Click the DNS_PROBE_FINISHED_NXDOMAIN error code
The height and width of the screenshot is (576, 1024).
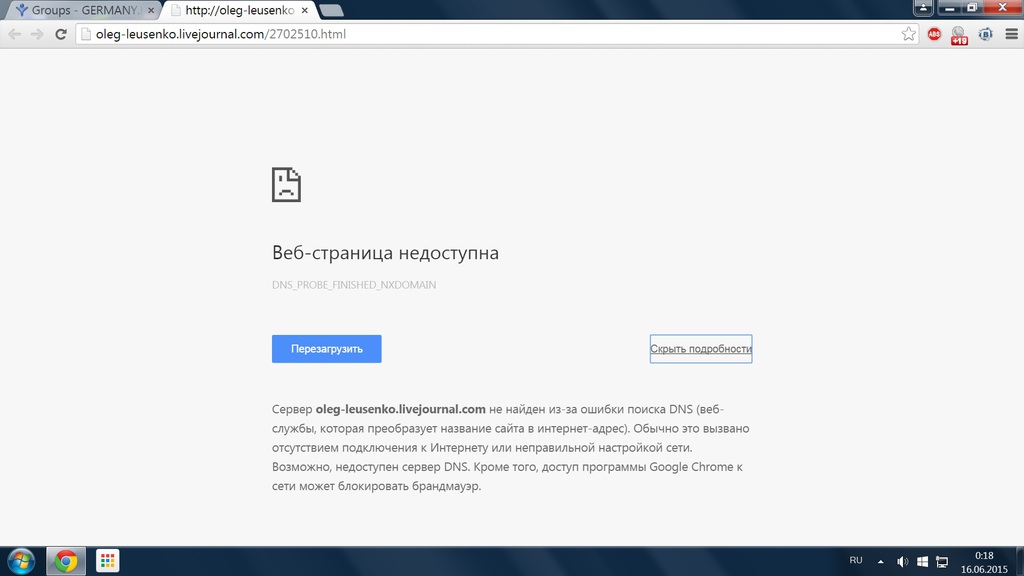(x=354, y=285)
